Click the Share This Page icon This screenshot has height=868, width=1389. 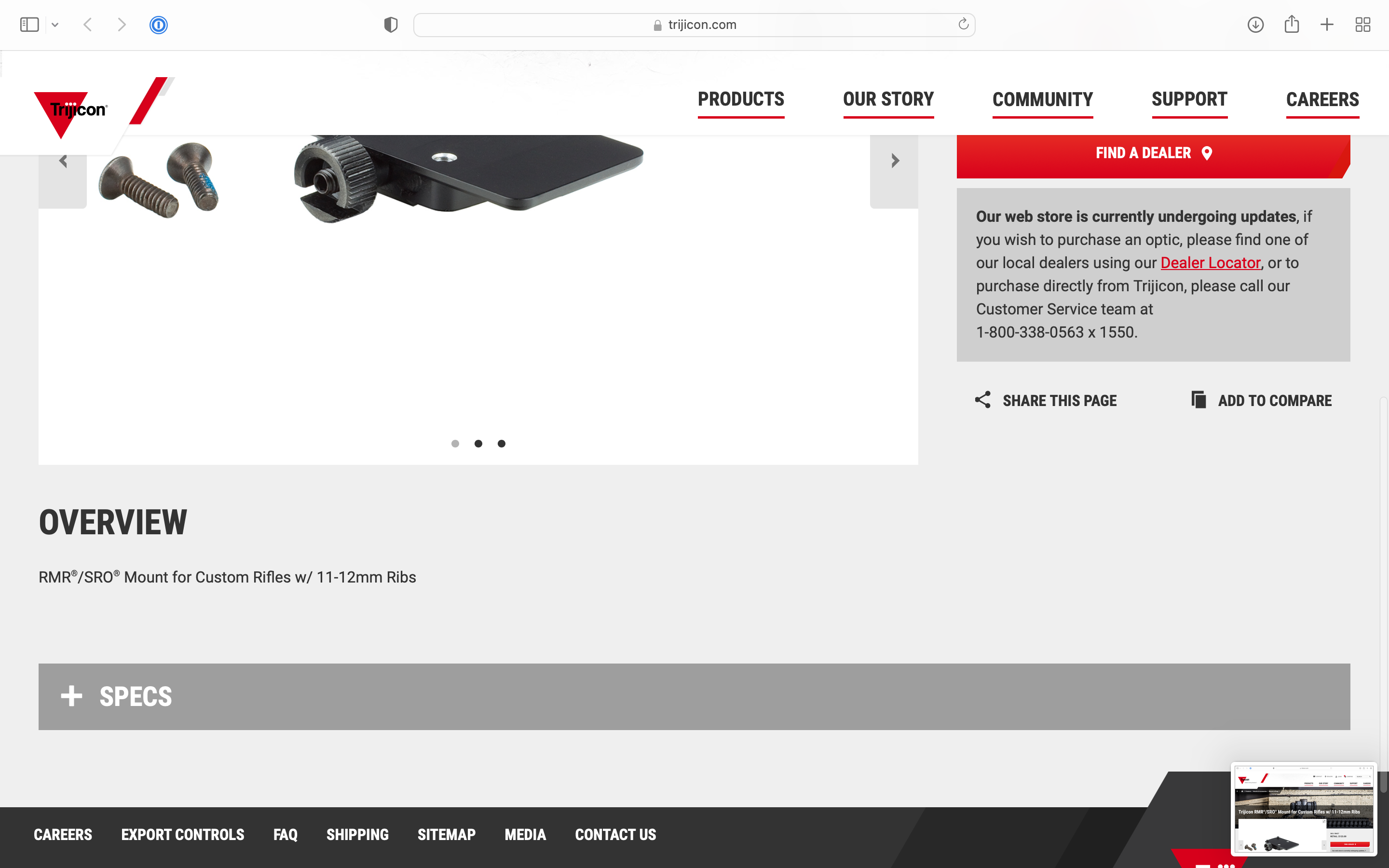point(982,400)
